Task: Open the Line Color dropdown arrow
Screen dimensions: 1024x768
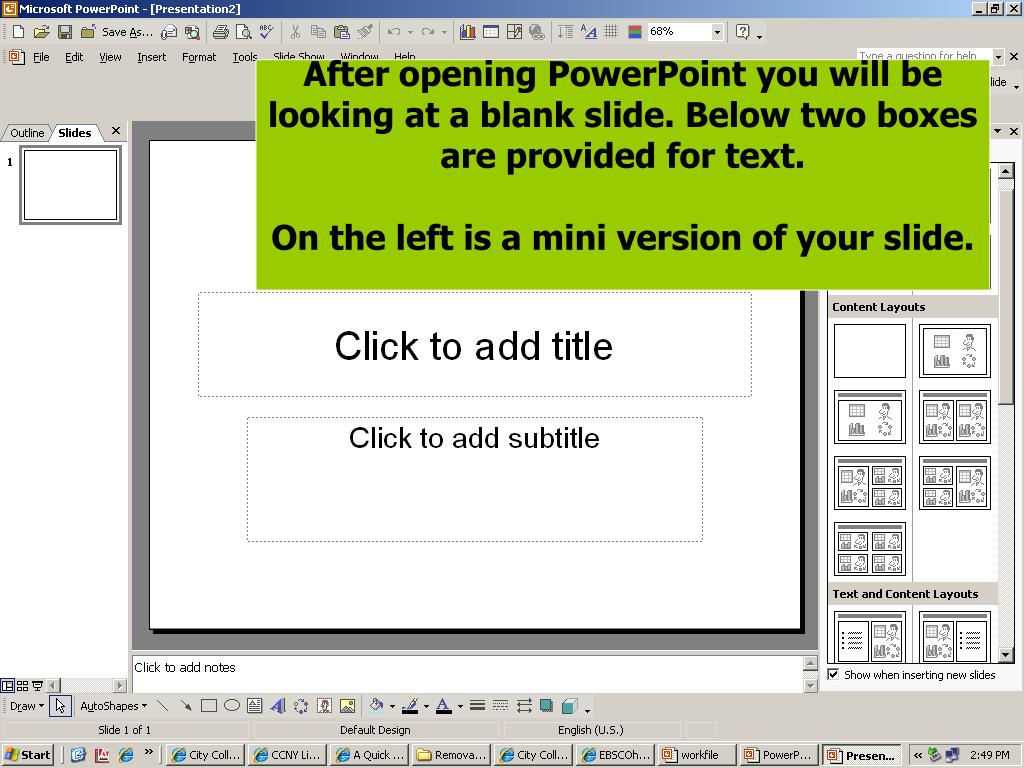Action: pyautogui.click(x=426, y=706)
